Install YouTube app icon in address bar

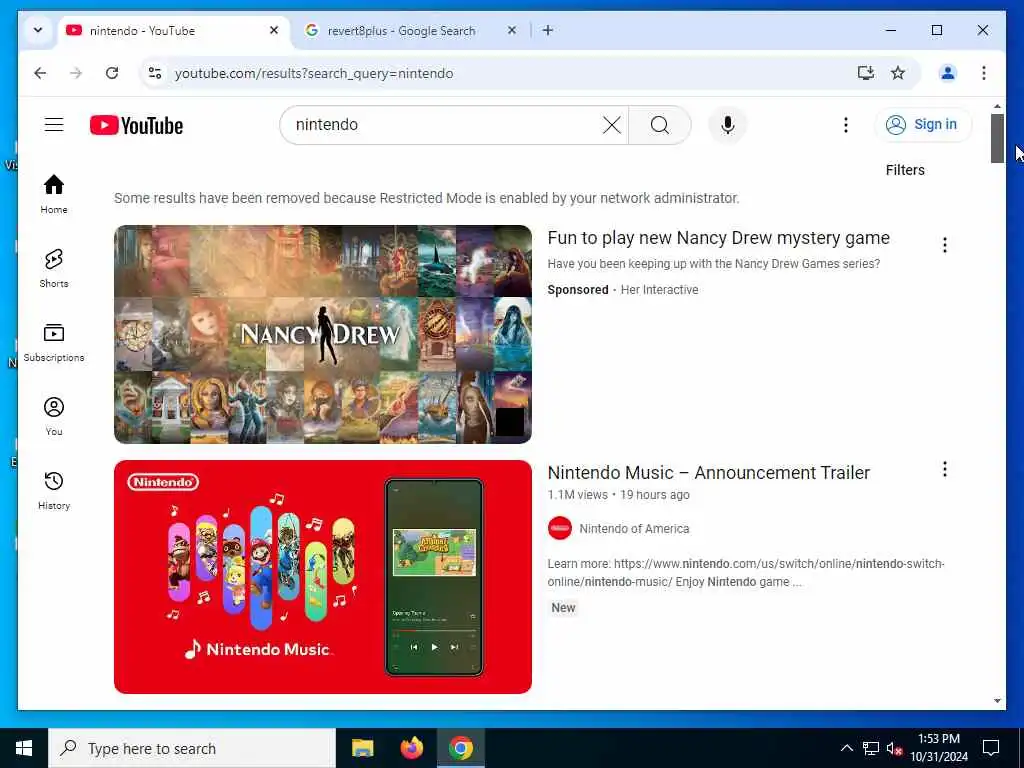click(x=865, y=73)
